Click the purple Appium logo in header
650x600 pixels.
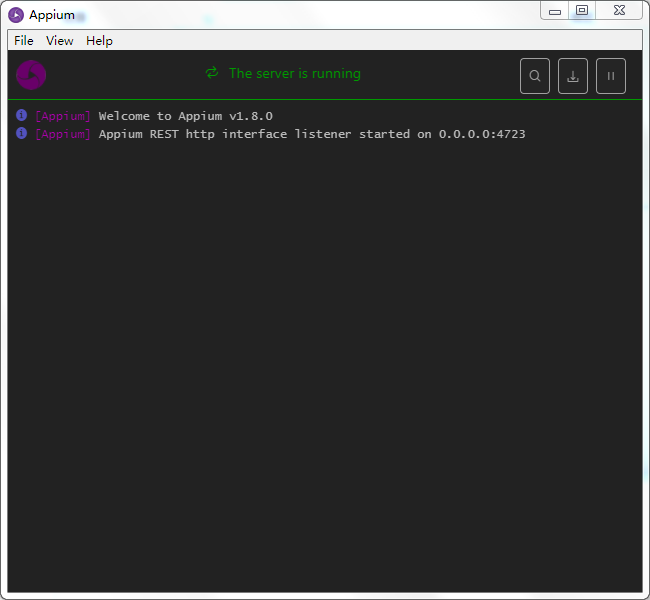click(31, 75)
